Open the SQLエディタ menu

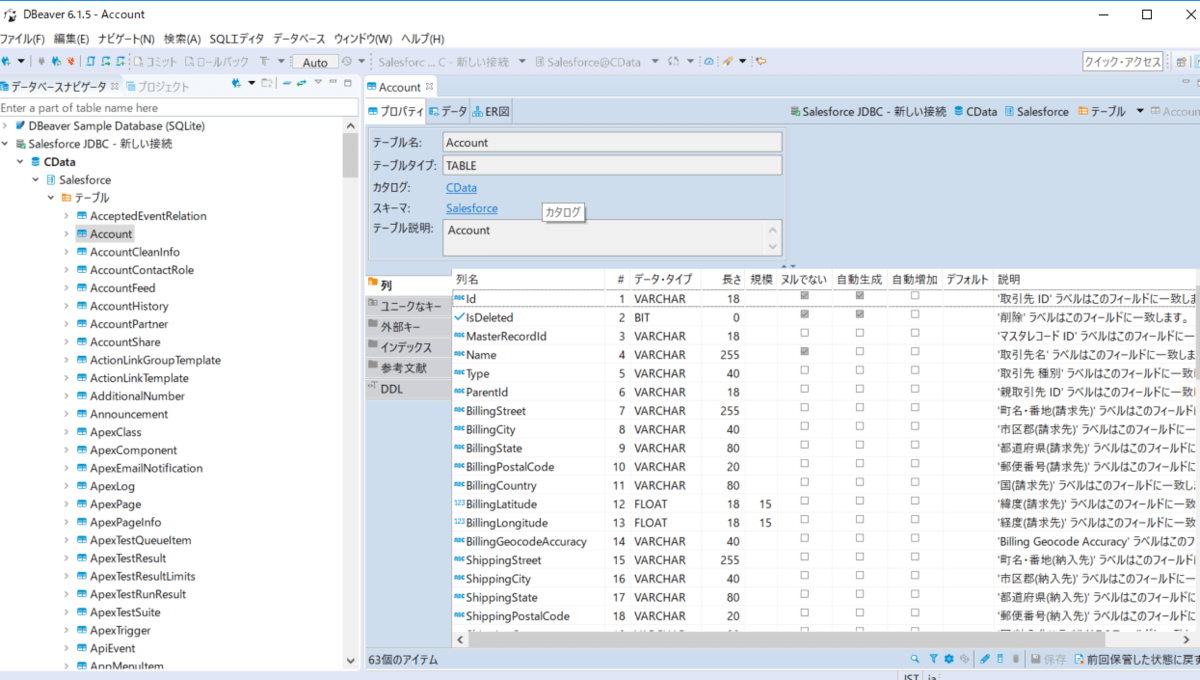point(236,39)
